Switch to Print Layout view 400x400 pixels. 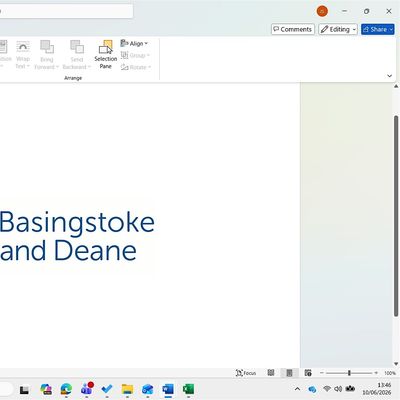coord(289,373)
